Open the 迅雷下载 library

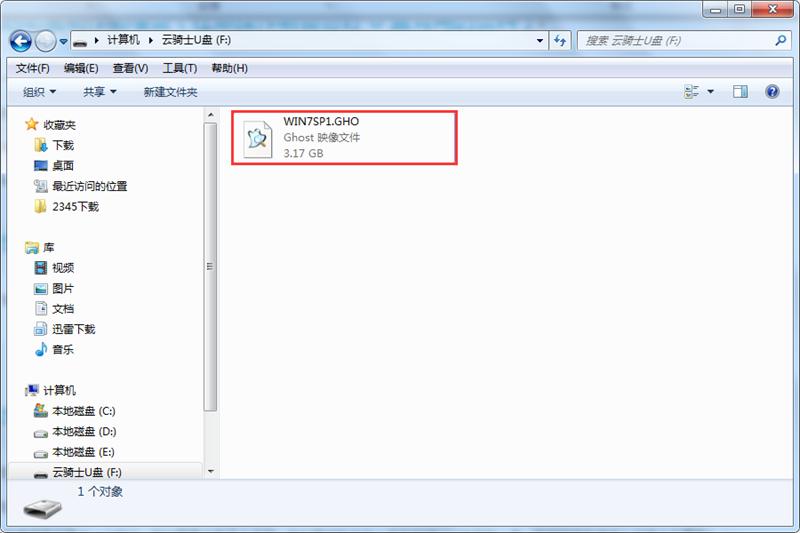click(74, 329)
